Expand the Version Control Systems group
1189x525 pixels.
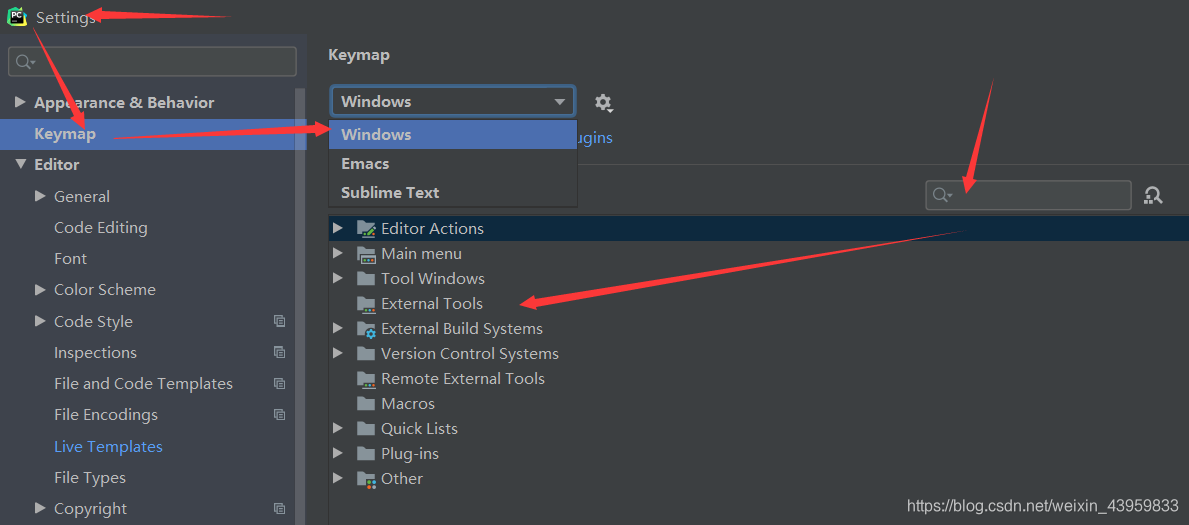[337, 353]
